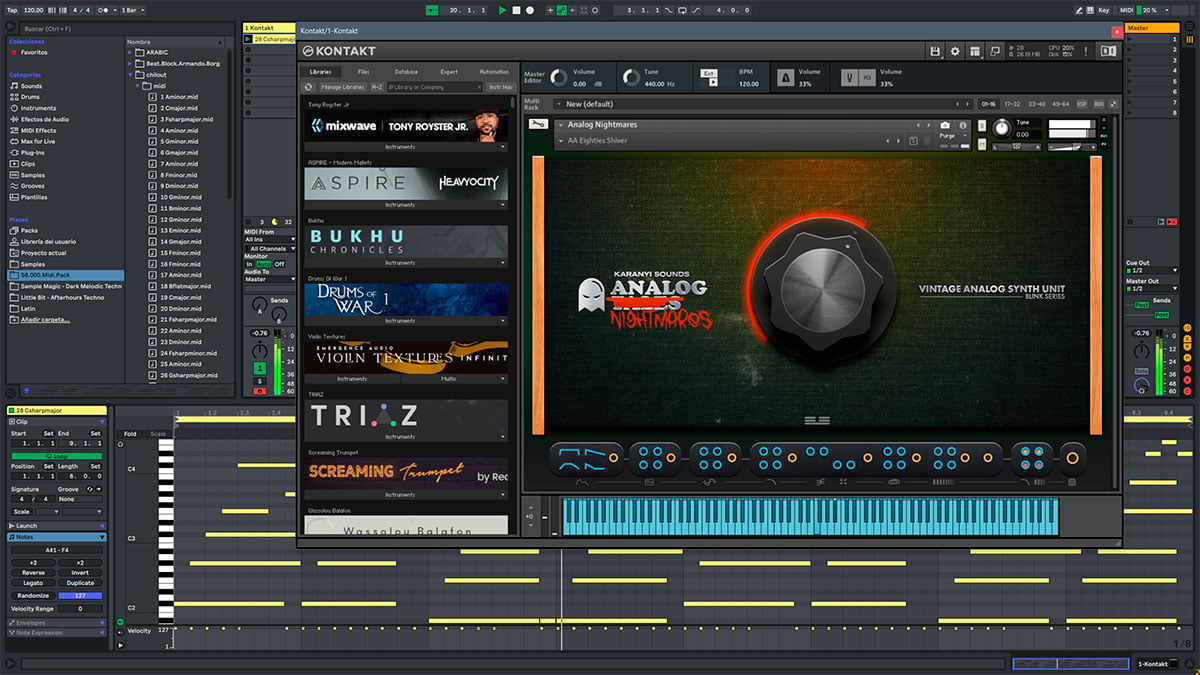The height and width of the screenshot is (675, 1200).
Task: Click the Favoritos red collection tag
Action: 13,52
